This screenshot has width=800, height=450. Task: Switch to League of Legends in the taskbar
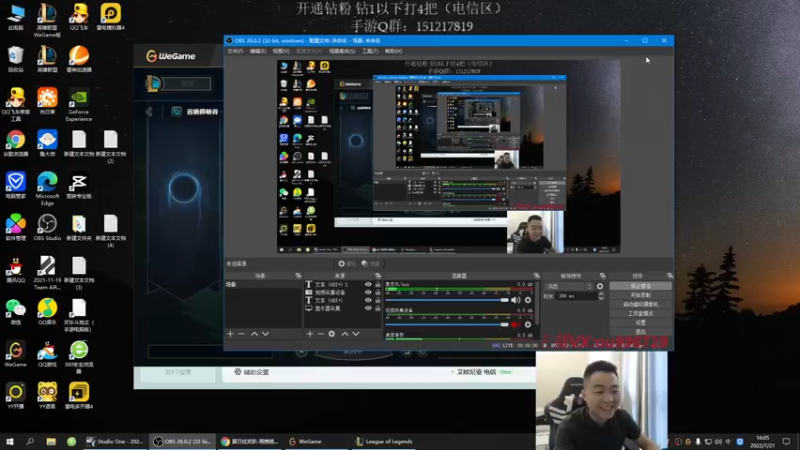(384, 441)
